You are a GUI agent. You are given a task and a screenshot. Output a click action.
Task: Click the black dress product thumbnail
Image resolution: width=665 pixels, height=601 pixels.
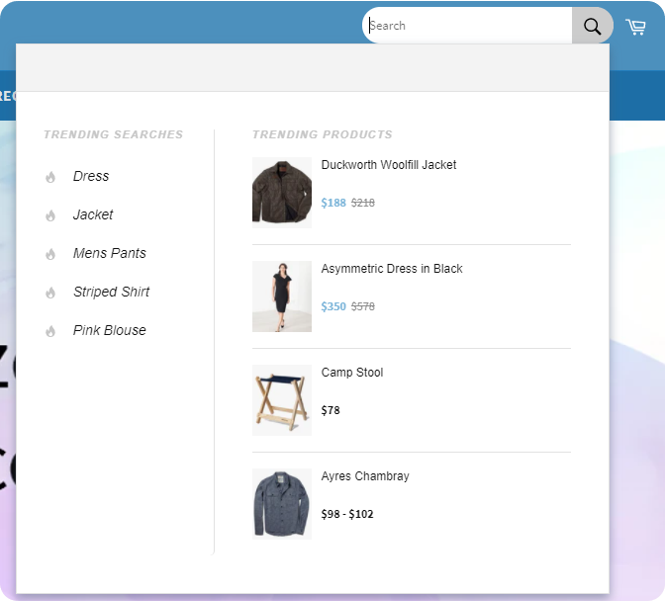tap(282, 296)
